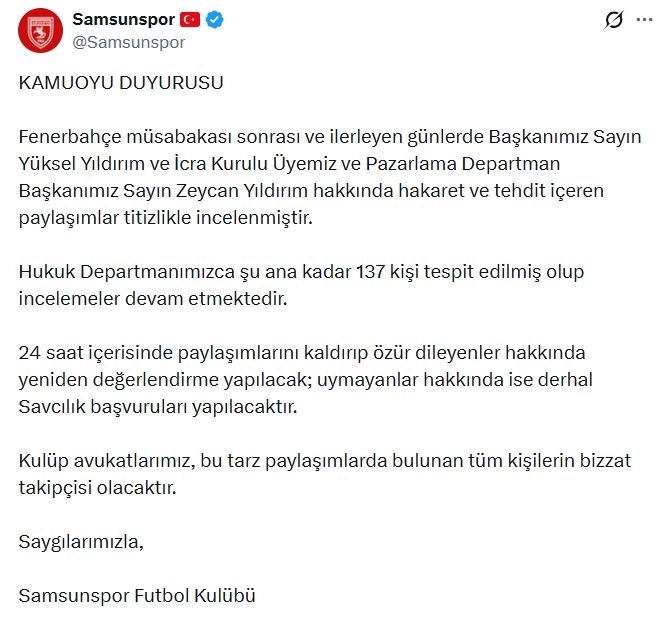Click the Saygılarımızla closing line

tap(81, 542)
